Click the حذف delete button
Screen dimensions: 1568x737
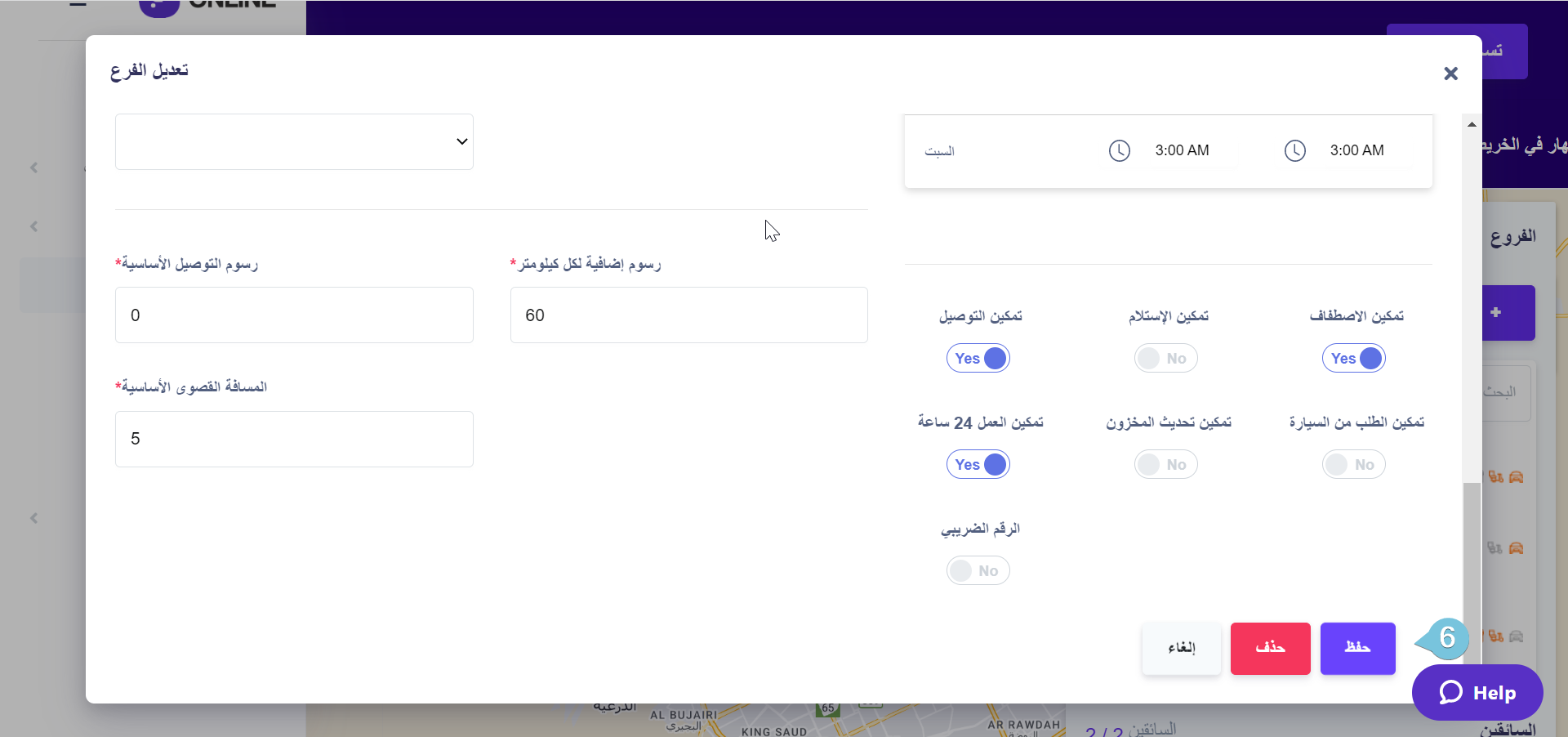pos(1270,648)
